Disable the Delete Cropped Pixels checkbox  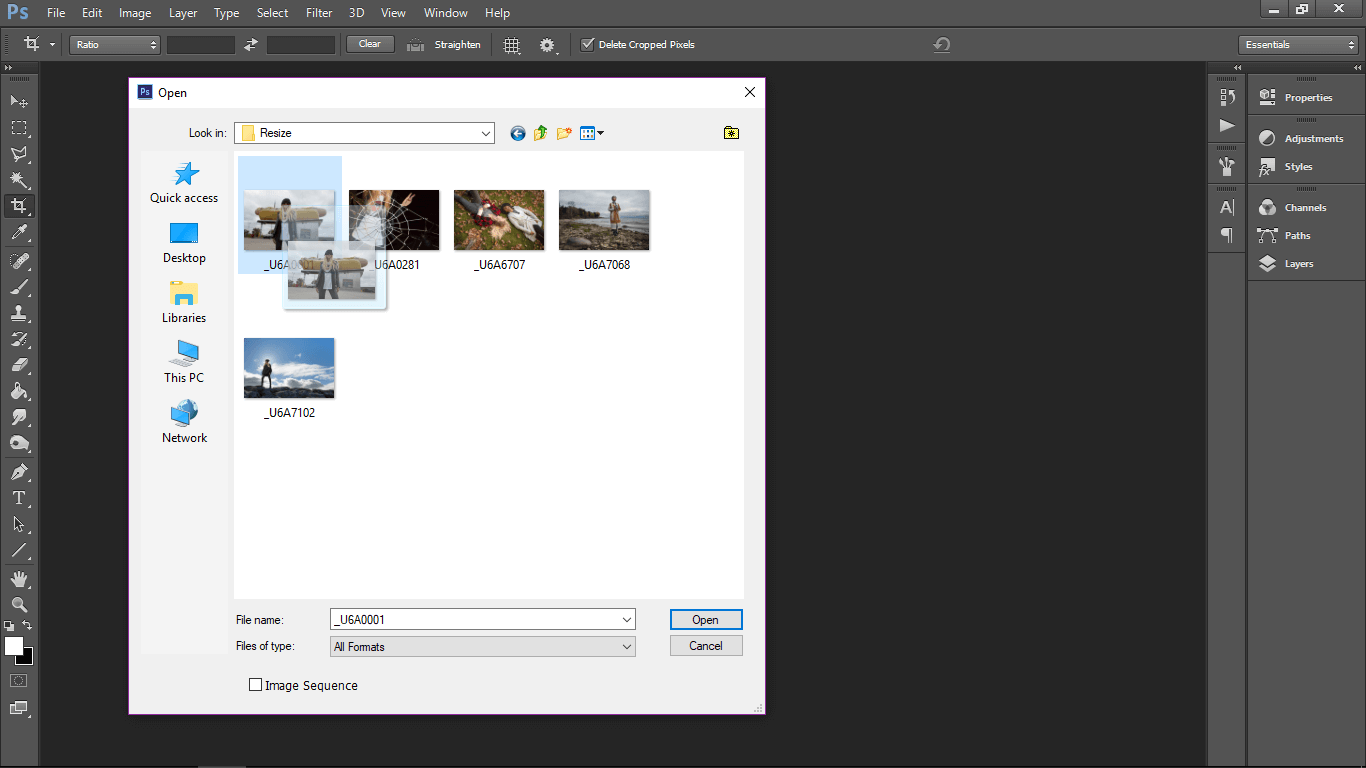pos(589,44)
